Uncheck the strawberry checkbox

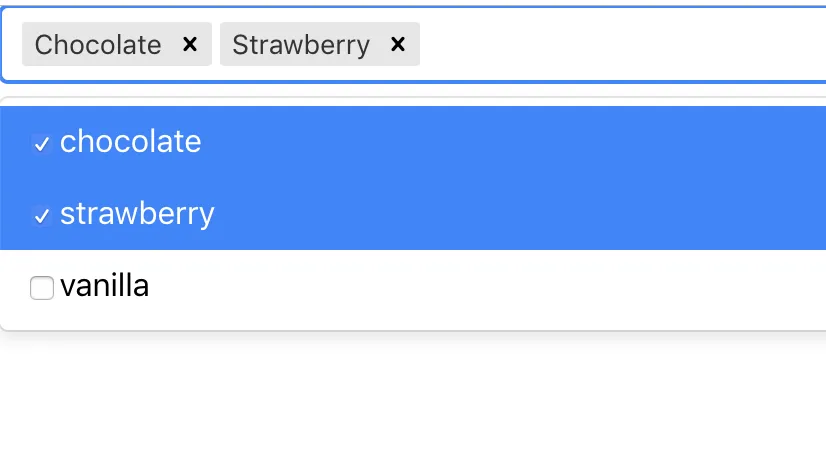click(41, 215)
